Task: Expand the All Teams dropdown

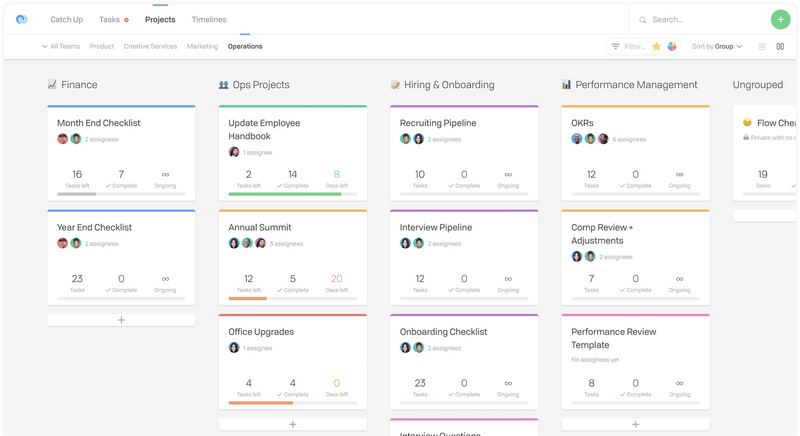Action: [61, 46]
